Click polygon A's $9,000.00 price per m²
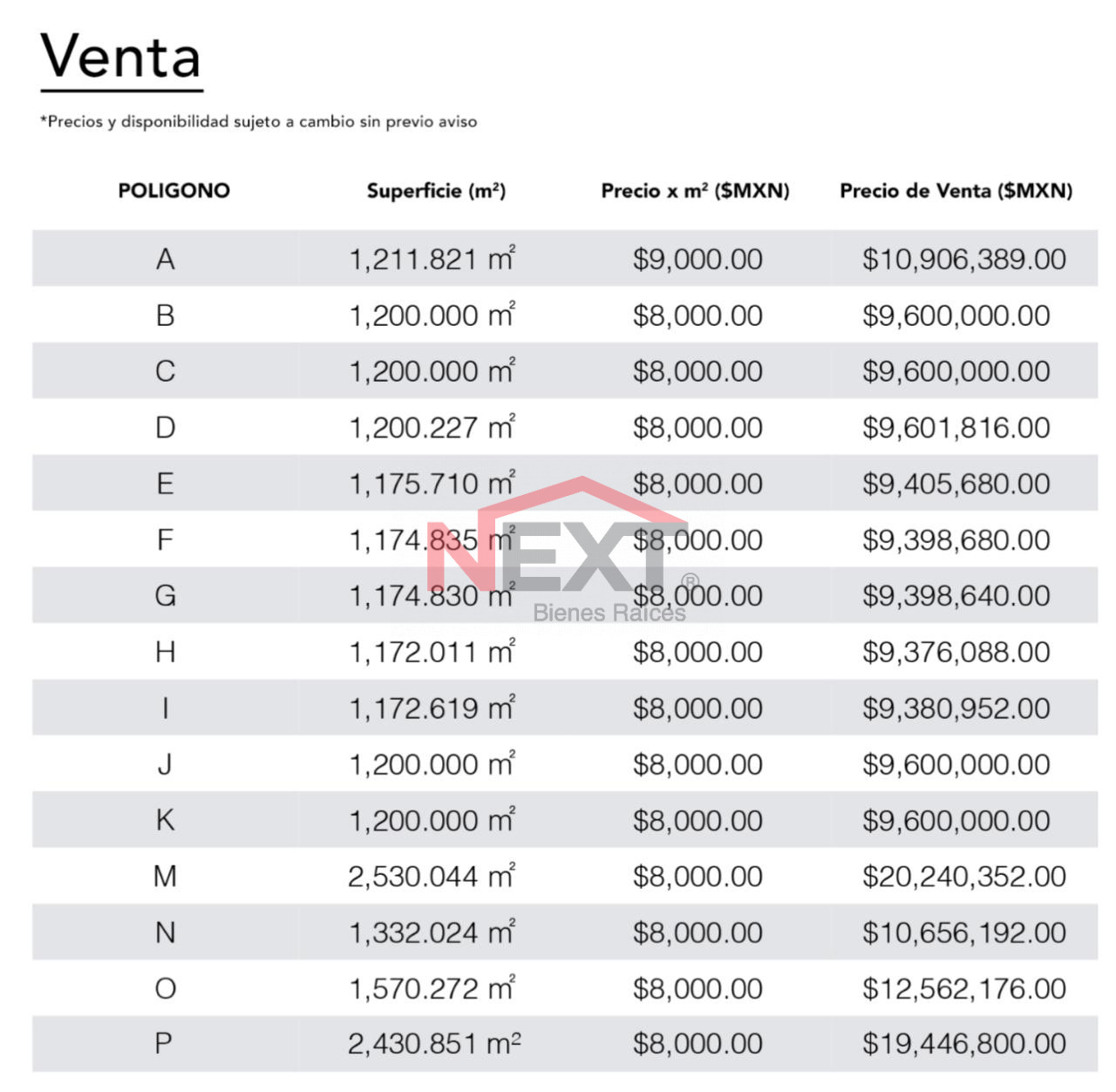The image size is (1116, 1092). pos(697,260)
